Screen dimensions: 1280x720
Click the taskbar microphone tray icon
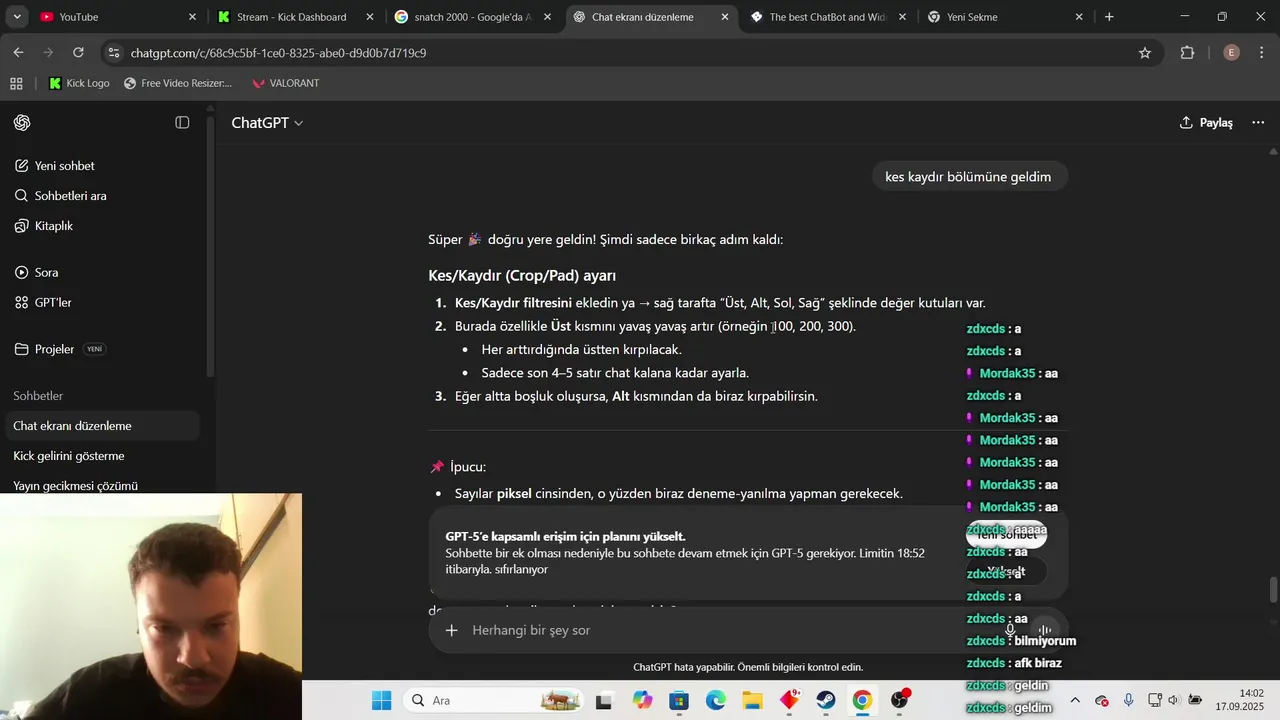coord(1129,701)
